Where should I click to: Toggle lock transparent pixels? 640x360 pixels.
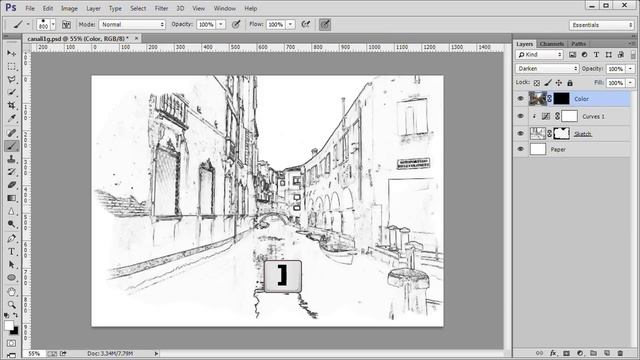[x=537, y=83]
